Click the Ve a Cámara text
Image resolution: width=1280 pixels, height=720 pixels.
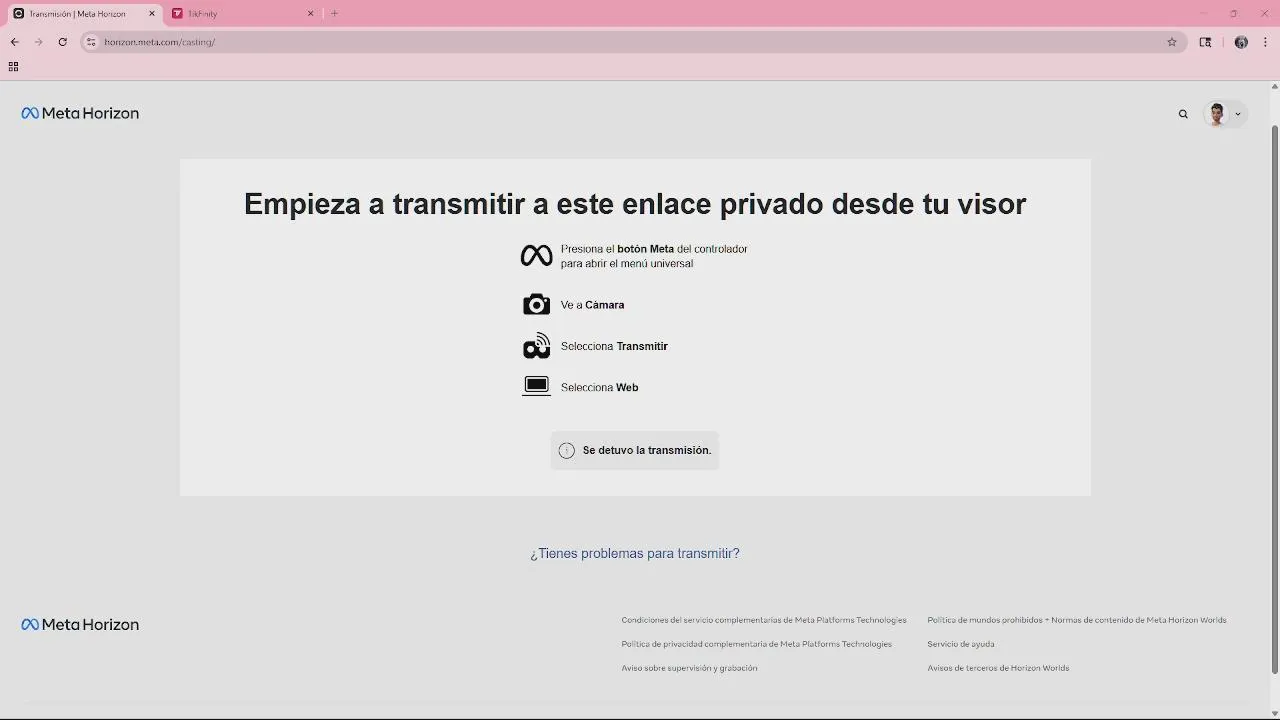(x=592, y=305)
